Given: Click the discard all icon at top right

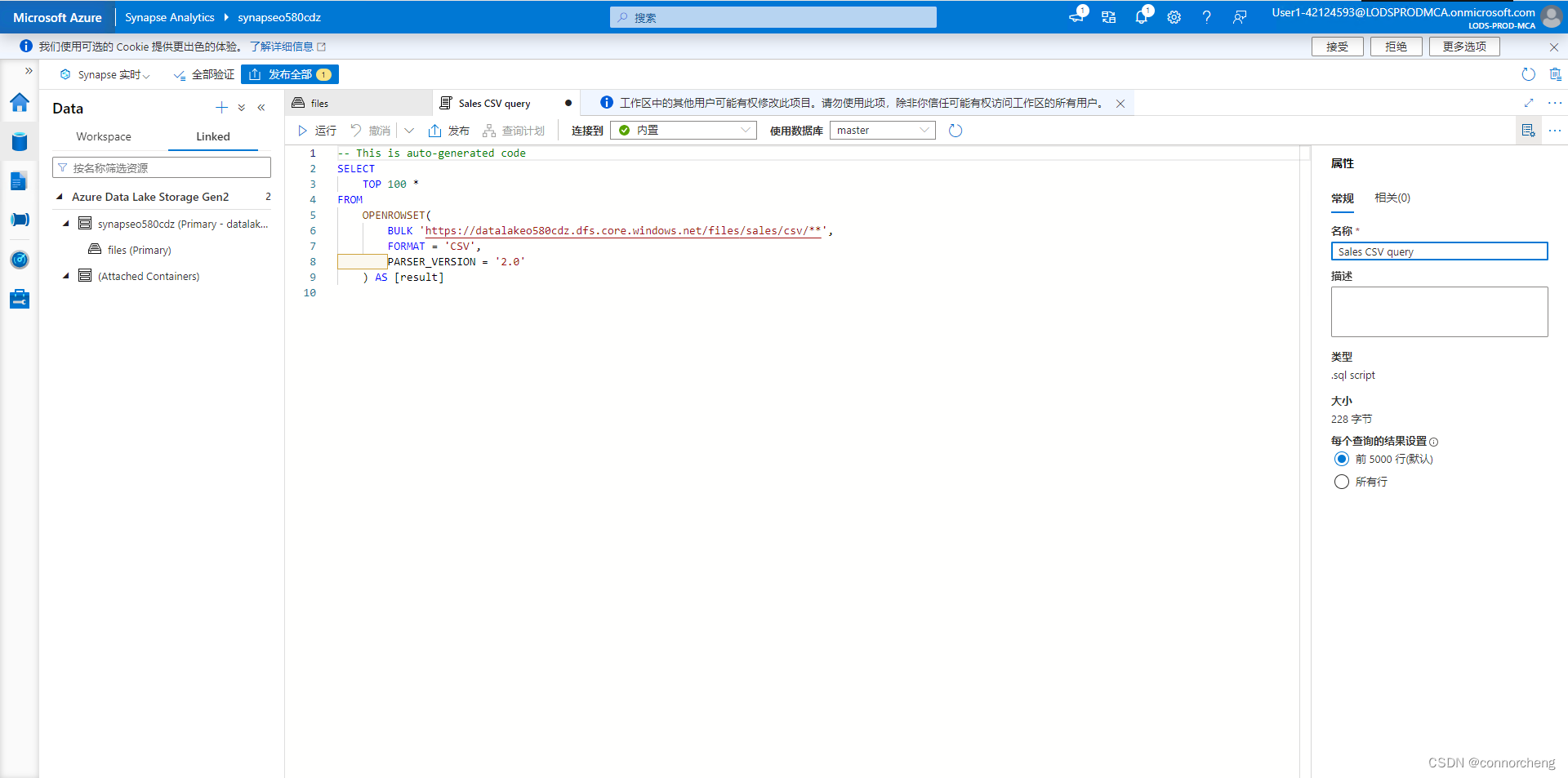Looking at the screenshot, I should click(x=1555, y=74).
